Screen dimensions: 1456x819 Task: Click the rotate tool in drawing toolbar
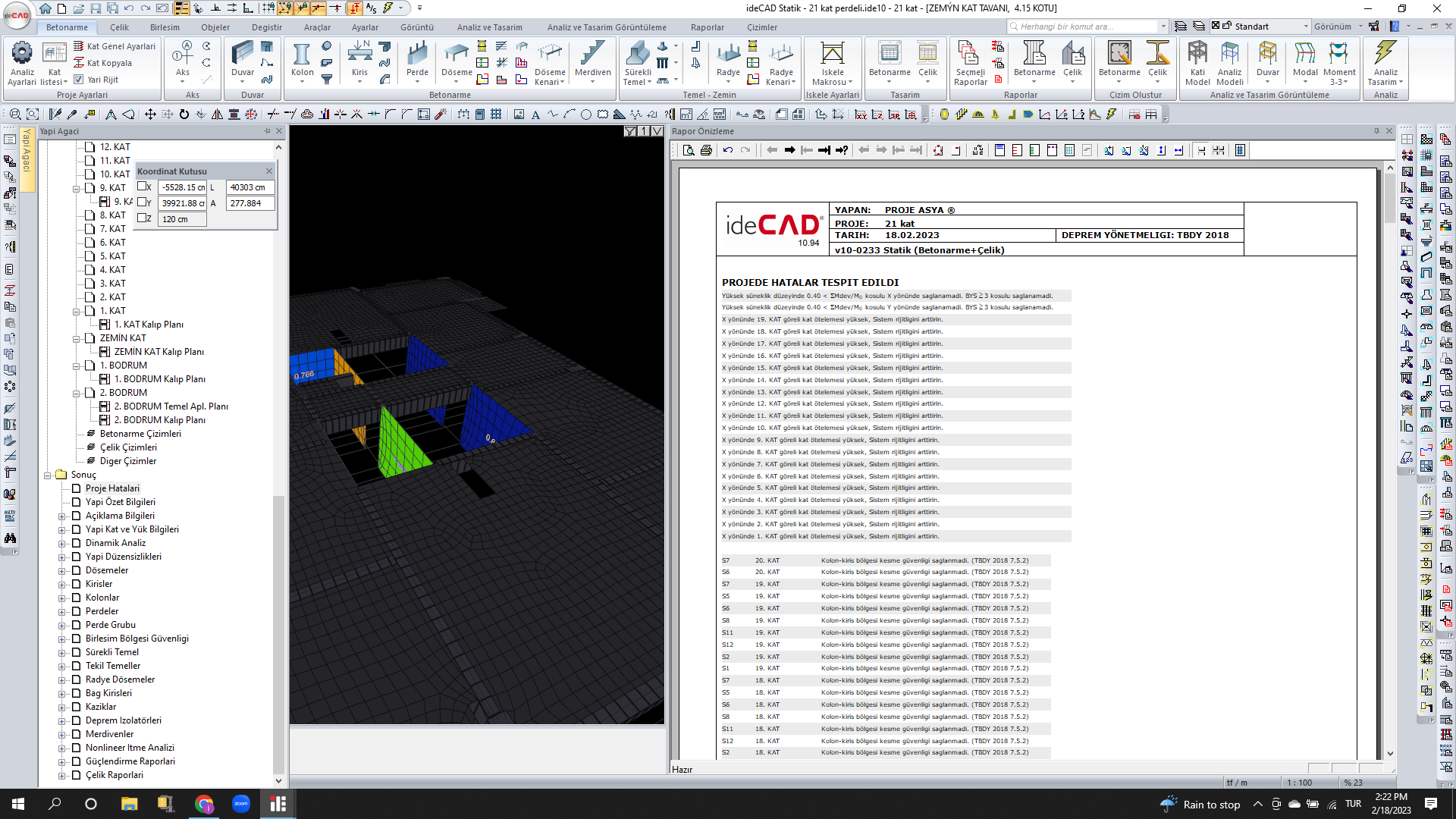tap(184, 115)
